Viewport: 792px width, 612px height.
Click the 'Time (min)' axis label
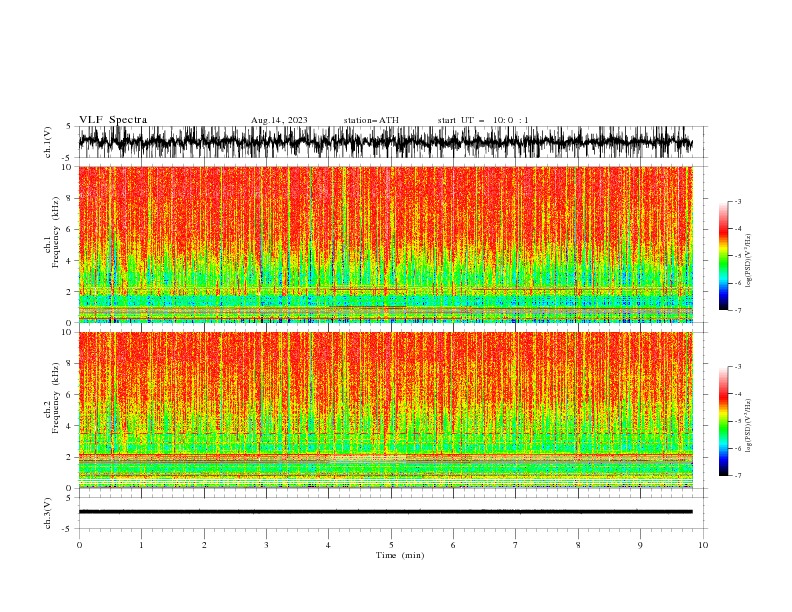pyautogui.click(x=400, y=555)
